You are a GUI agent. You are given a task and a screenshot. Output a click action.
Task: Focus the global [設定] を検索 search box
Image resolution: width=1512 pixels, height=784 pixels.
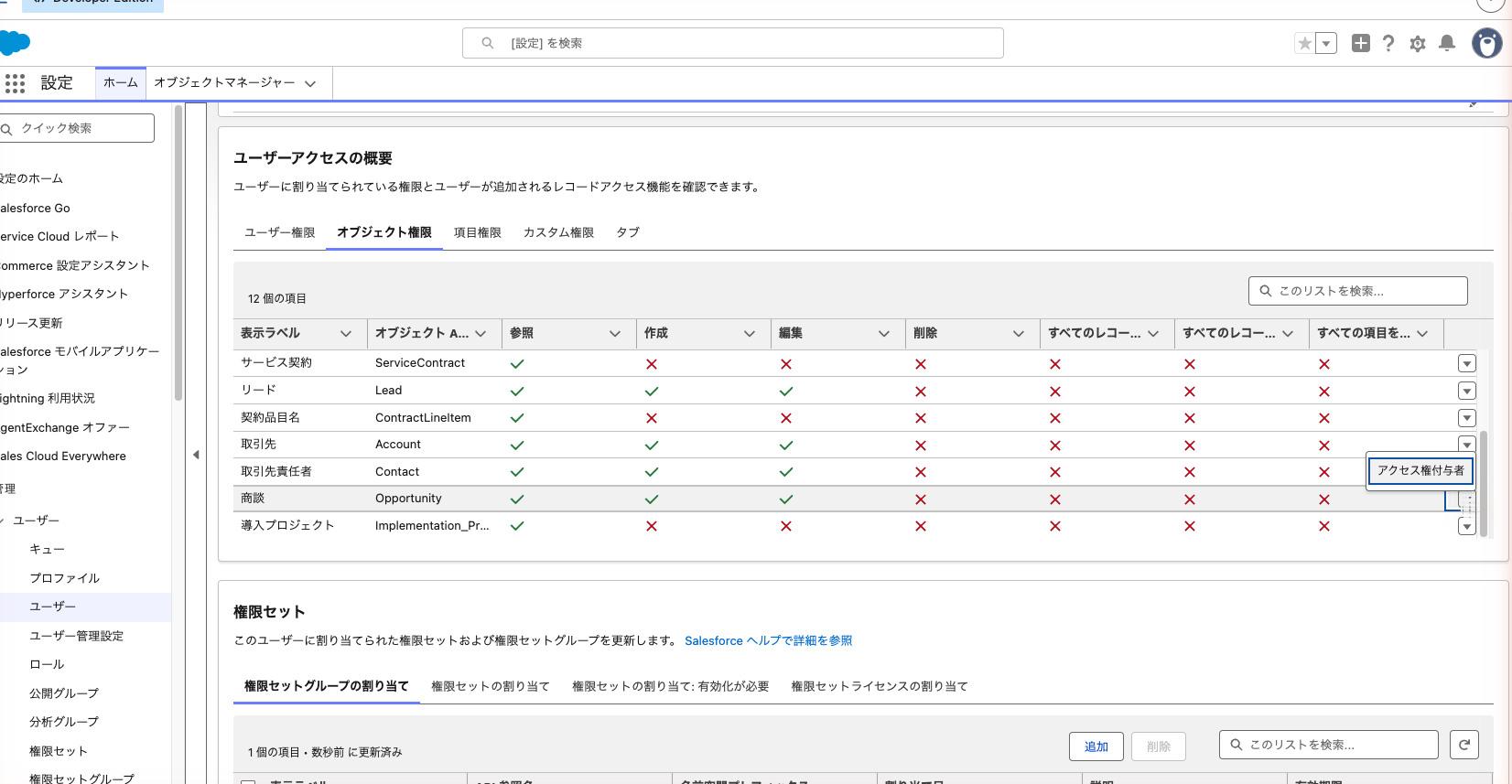point(733,43)
